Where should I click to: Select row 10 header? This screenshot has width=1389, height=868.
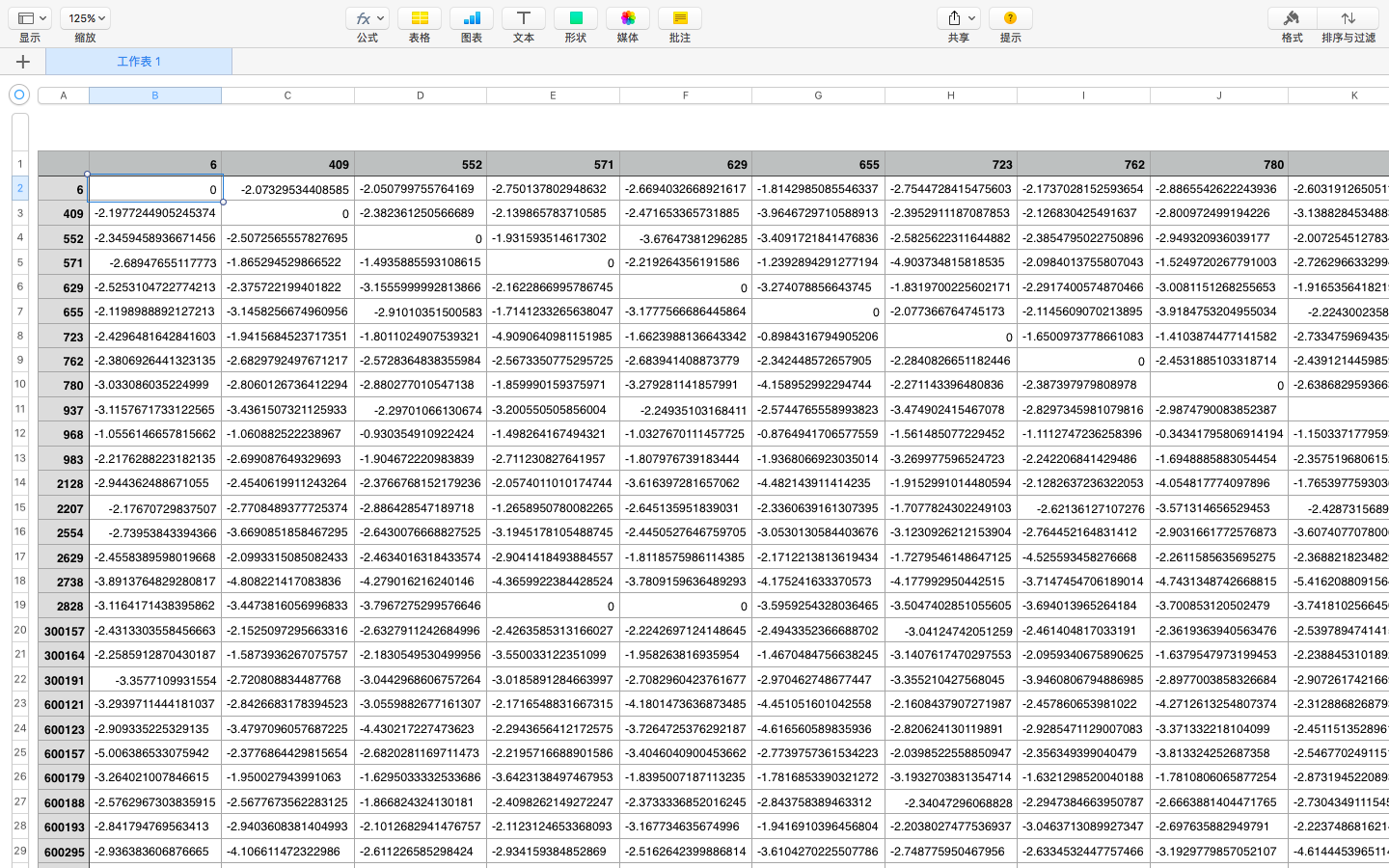click(x=20, y=384)
